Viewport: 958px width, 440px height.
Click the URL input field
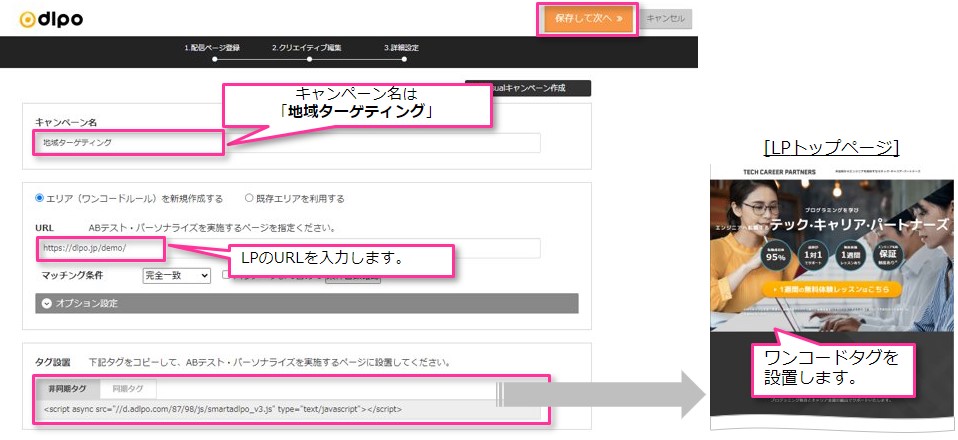click(287, 248)
